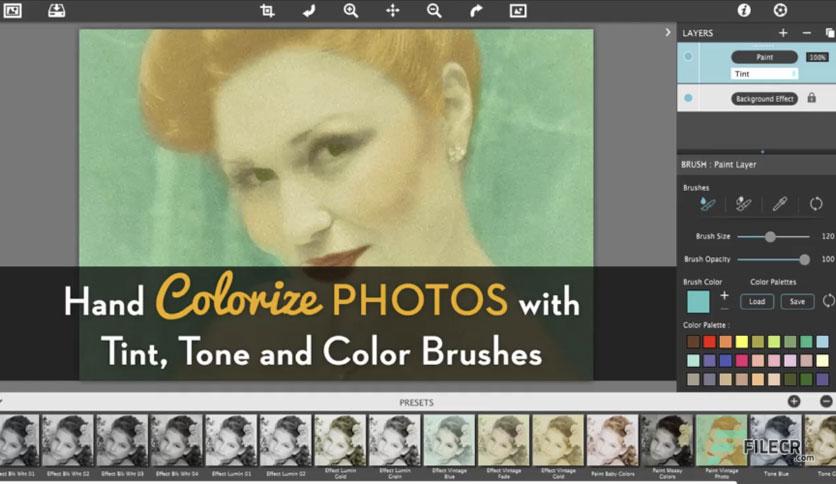Toggle visibility of the Paint layer
Image resolution: width=836 pixels, height=484 pixels.
coord(688,57)
